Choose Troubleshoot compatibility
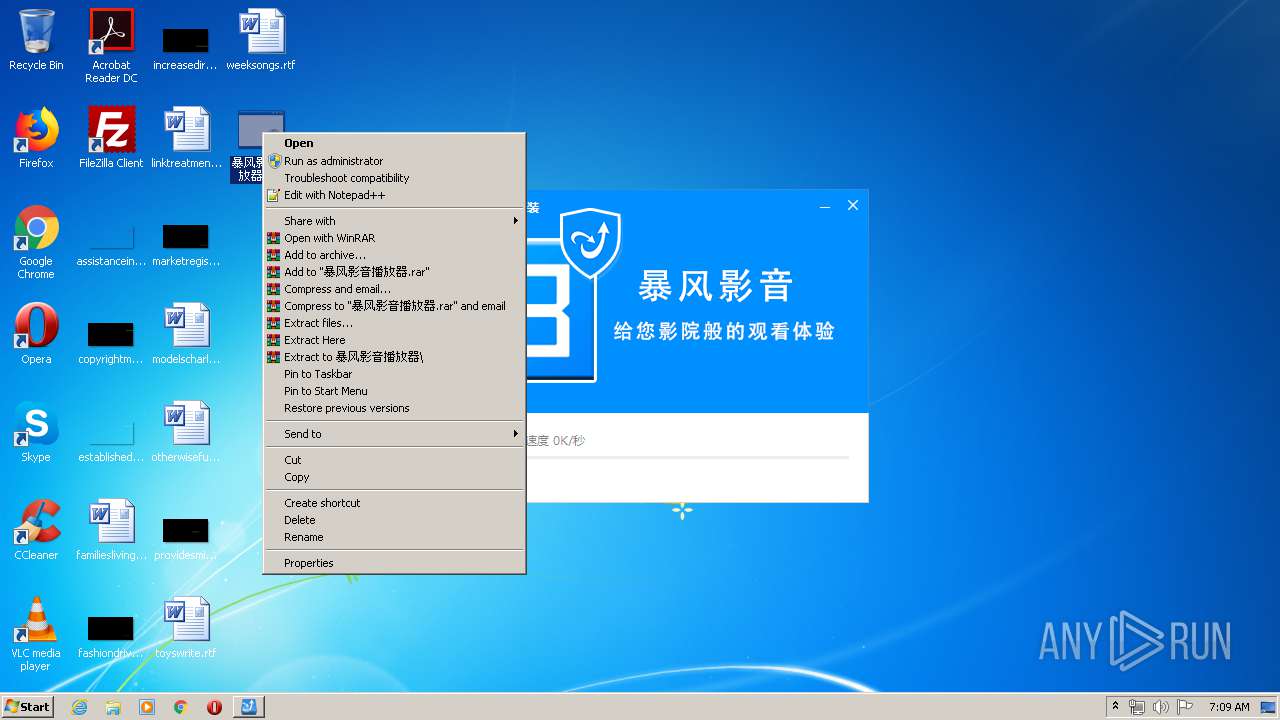This screenshot has width=1280, height=720. 394,178
